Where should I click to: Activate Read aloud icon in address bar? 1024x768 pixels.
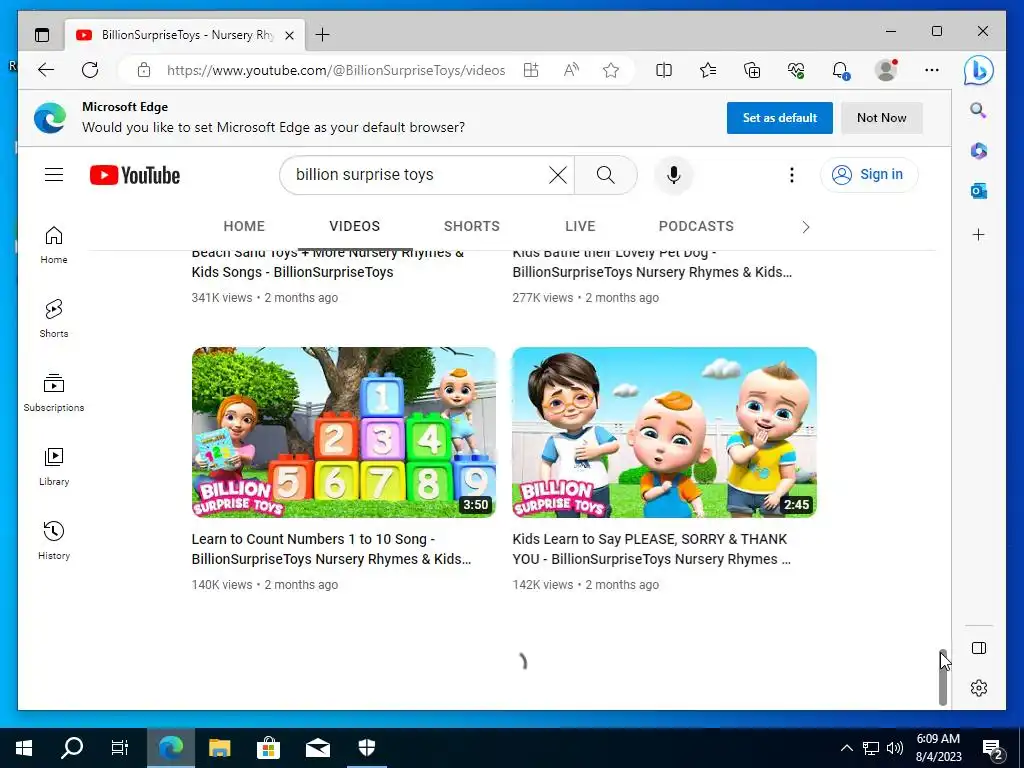pyautogui.click(x=571, y=70)
